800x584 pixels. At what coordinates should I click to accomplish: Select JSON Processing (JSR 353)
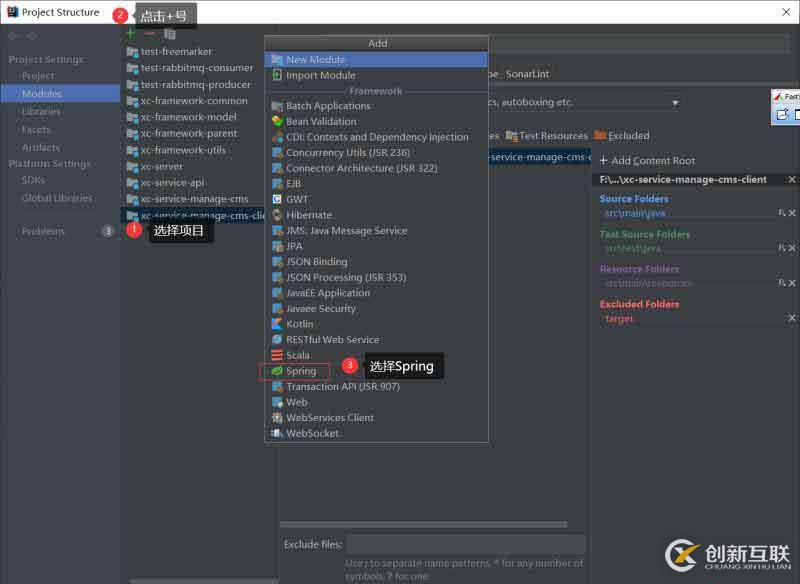coord(376,277)
